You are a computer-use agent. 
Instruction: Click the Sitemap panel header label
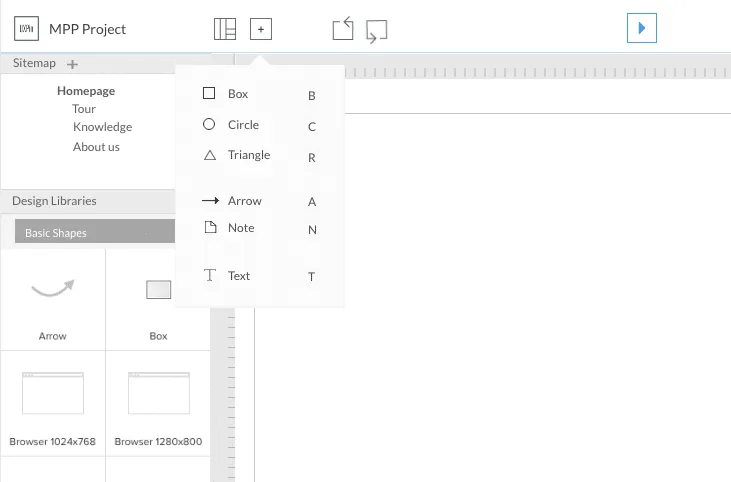click(x=34, y=63)
